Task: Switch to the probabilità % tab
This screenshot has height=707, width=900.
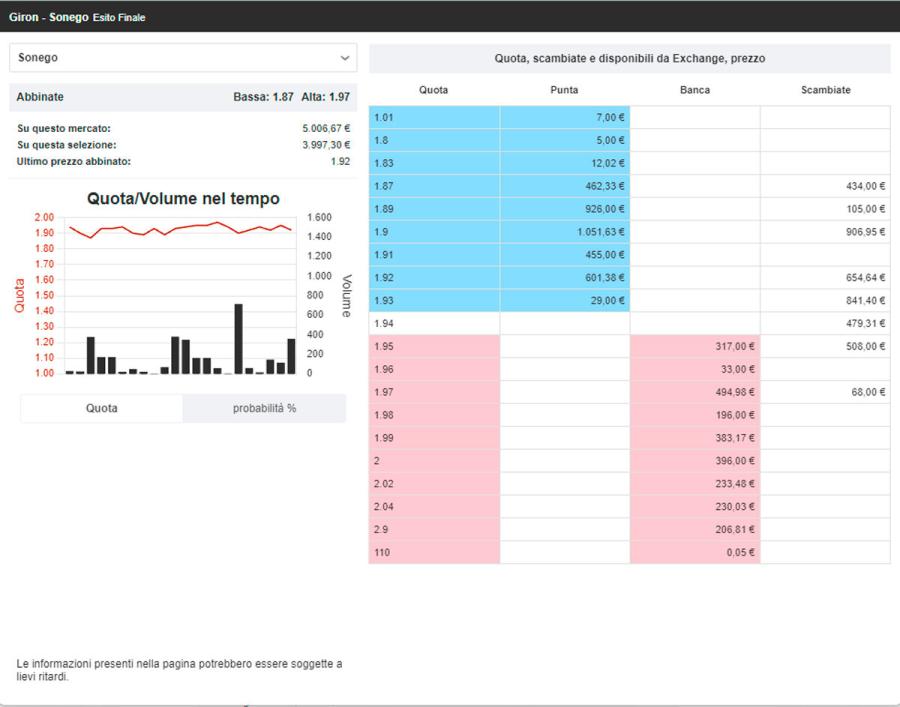Action: (264, 408)
